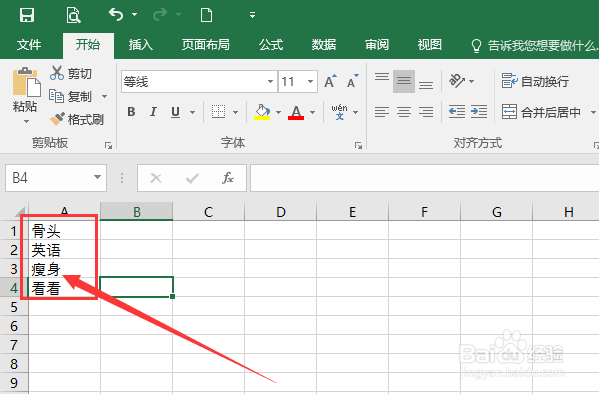Expand the 粘贴 options dropdown arrow
The width and height of the screenshot is (599, 394).
(26, 122)
